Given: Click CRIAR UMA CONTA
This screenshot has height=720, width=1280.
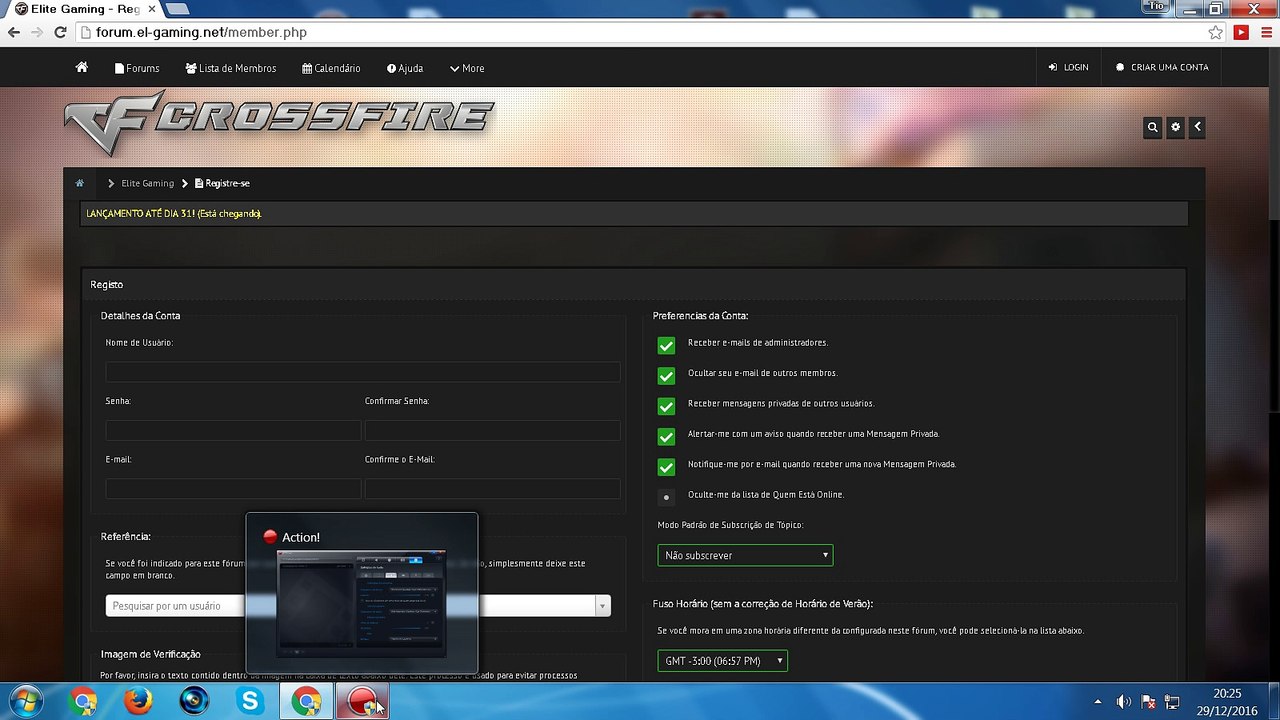Looking at the screenshot, I should (x=1162, y=67).
